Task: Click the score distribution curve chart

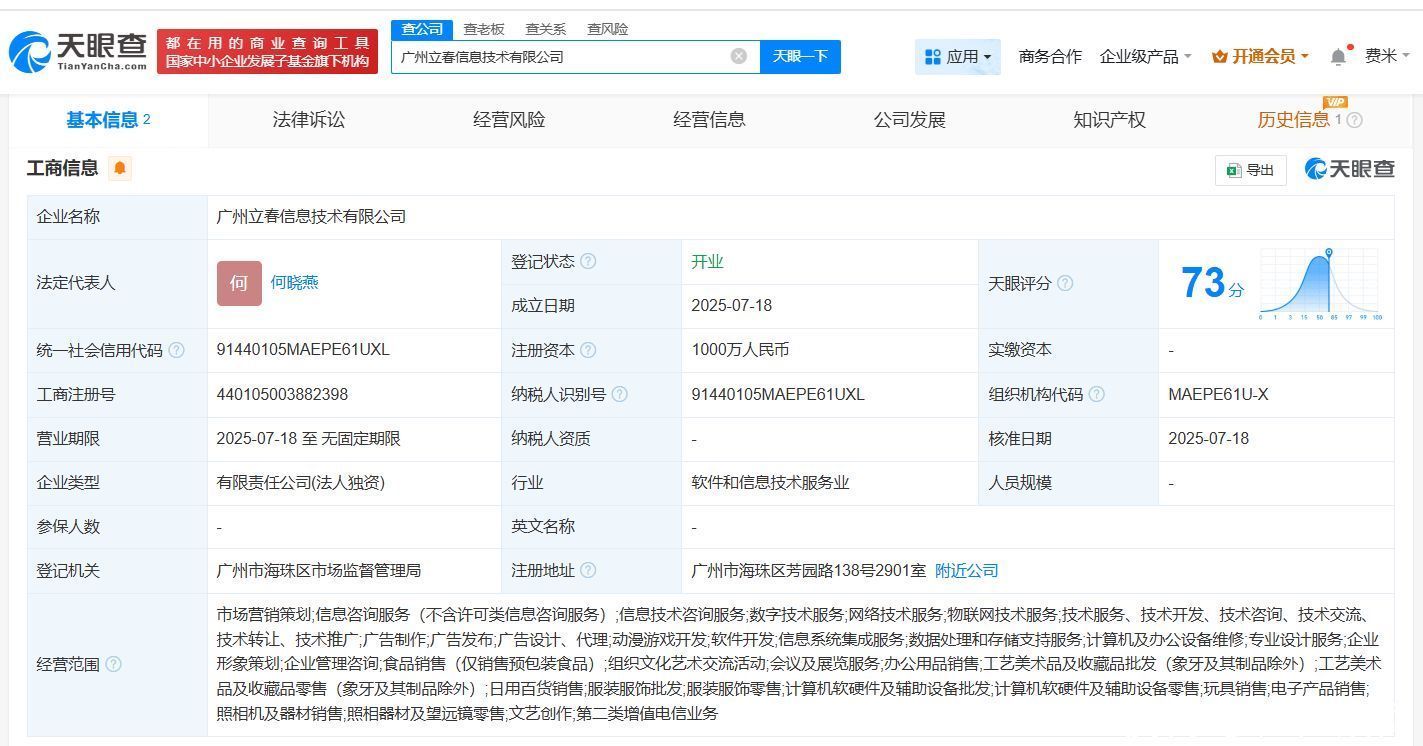Action: (x=1320, y=284)
